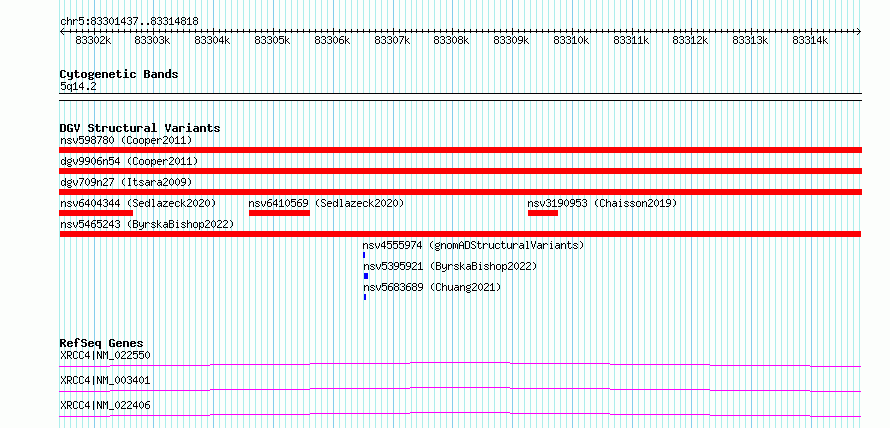Click the right arrowhead of the ruler

859,32
